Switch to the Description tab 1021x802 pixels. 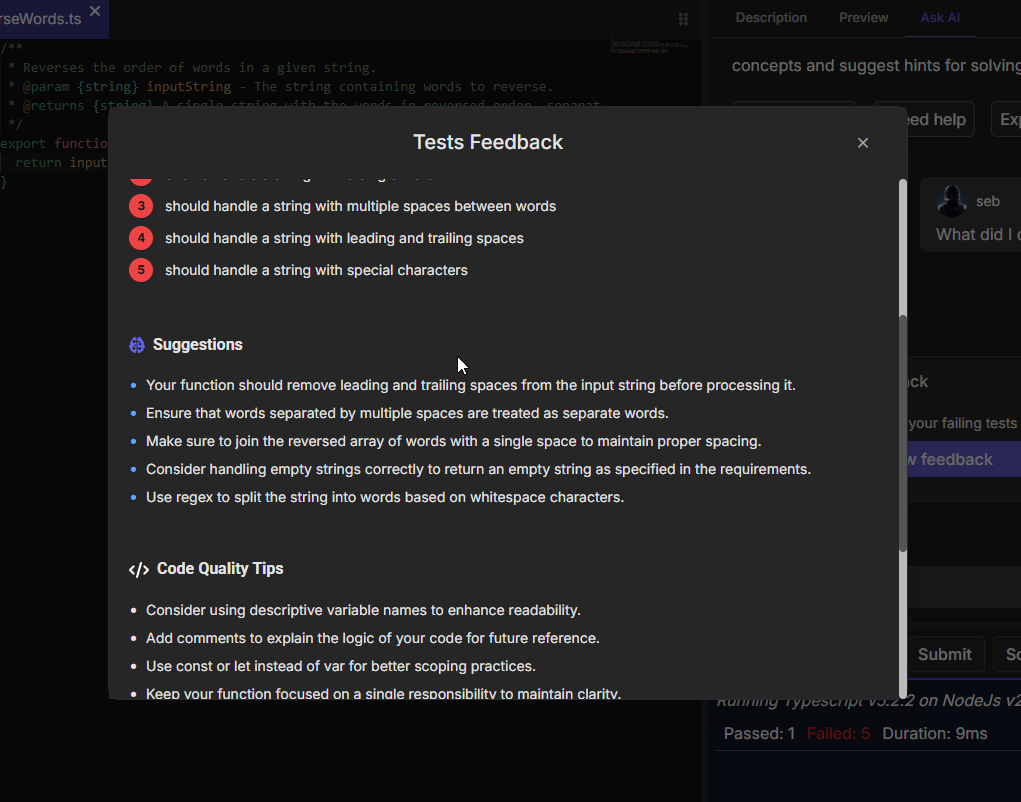point(771,18)
